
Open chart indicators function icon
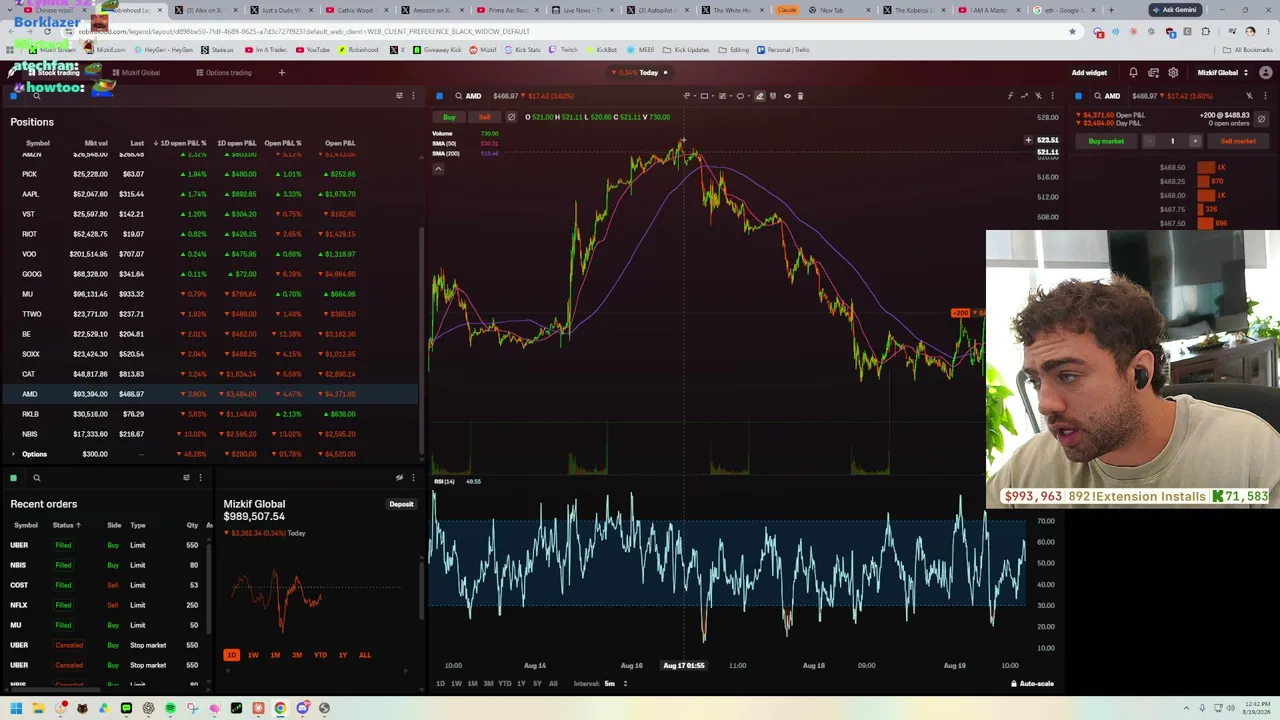coord(1010,96)
